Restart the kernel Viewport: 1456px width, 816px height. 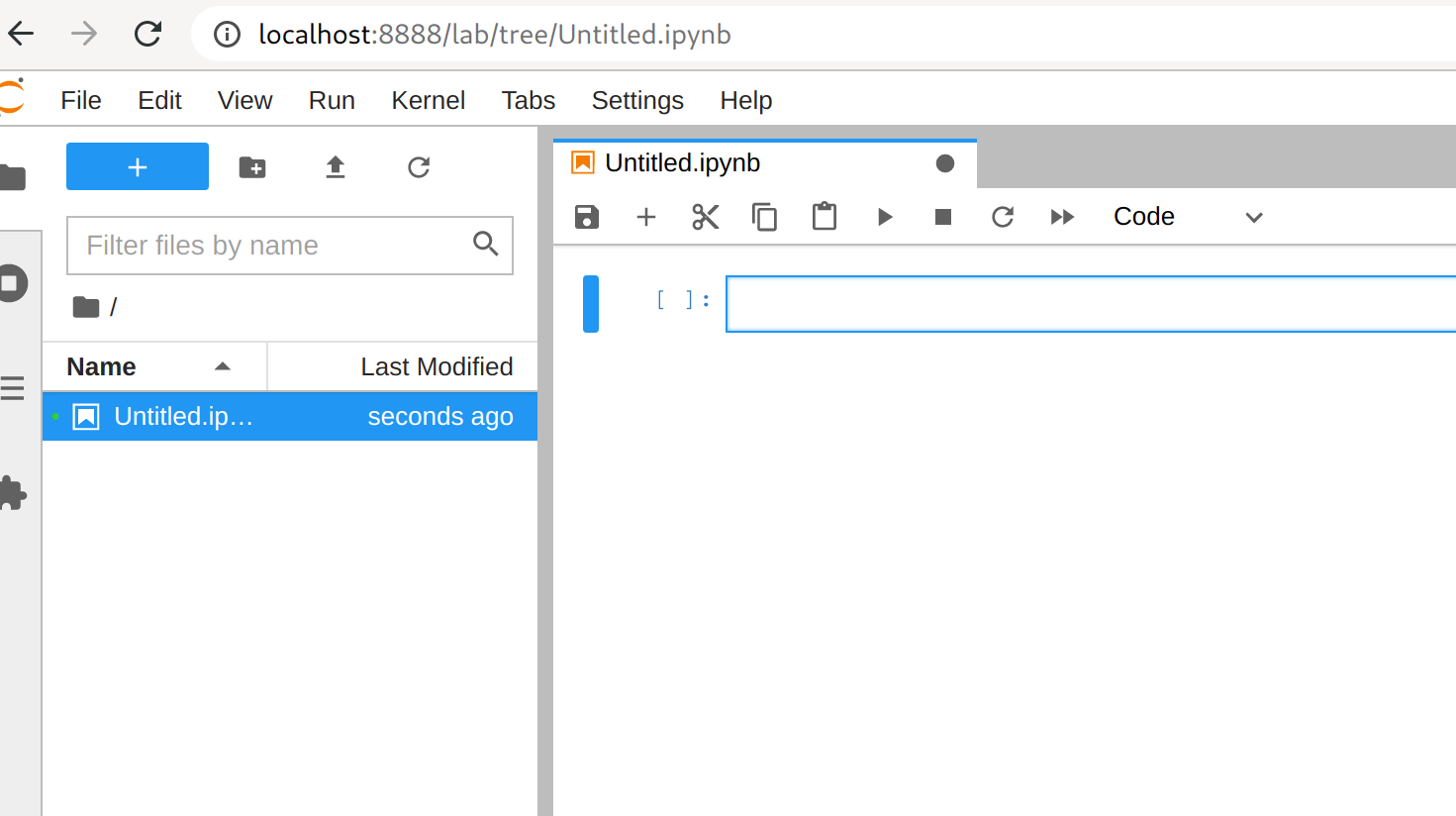click(1003, 217)
